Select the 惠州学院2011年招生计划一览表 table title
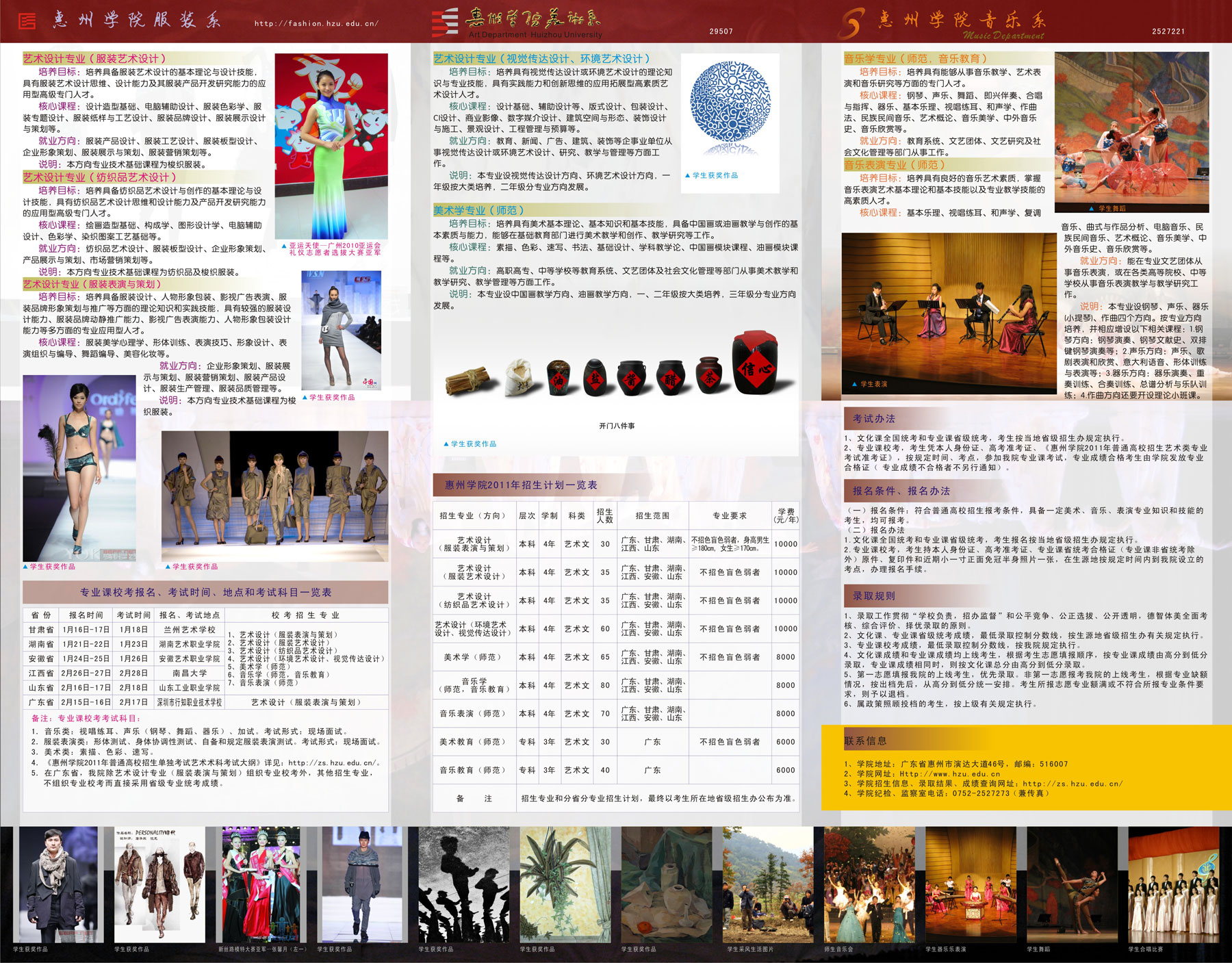1232x963 pixels. [521, 485]
